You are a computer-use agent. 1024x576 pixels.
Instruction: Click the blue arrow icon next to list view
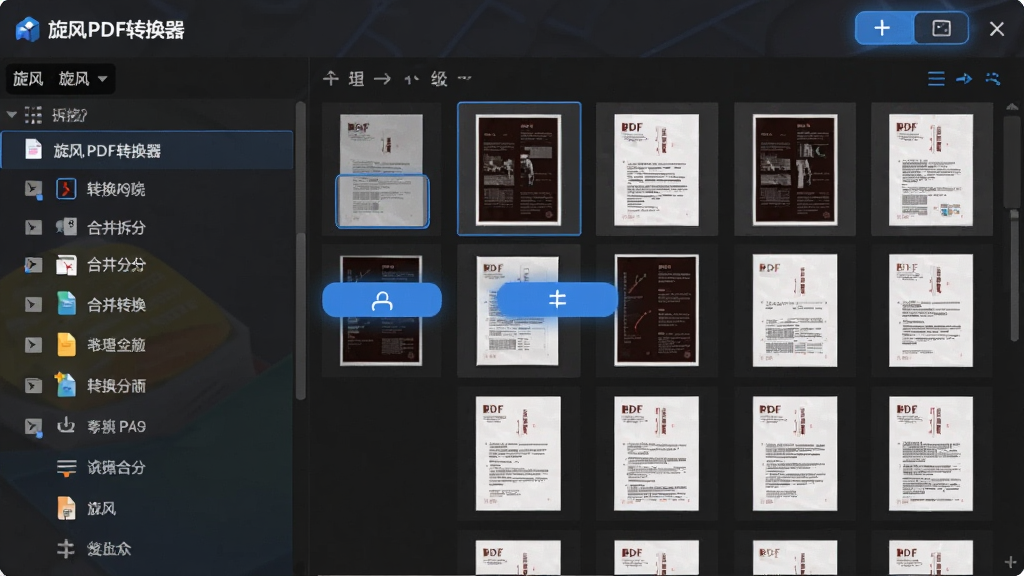pos(964,79)
